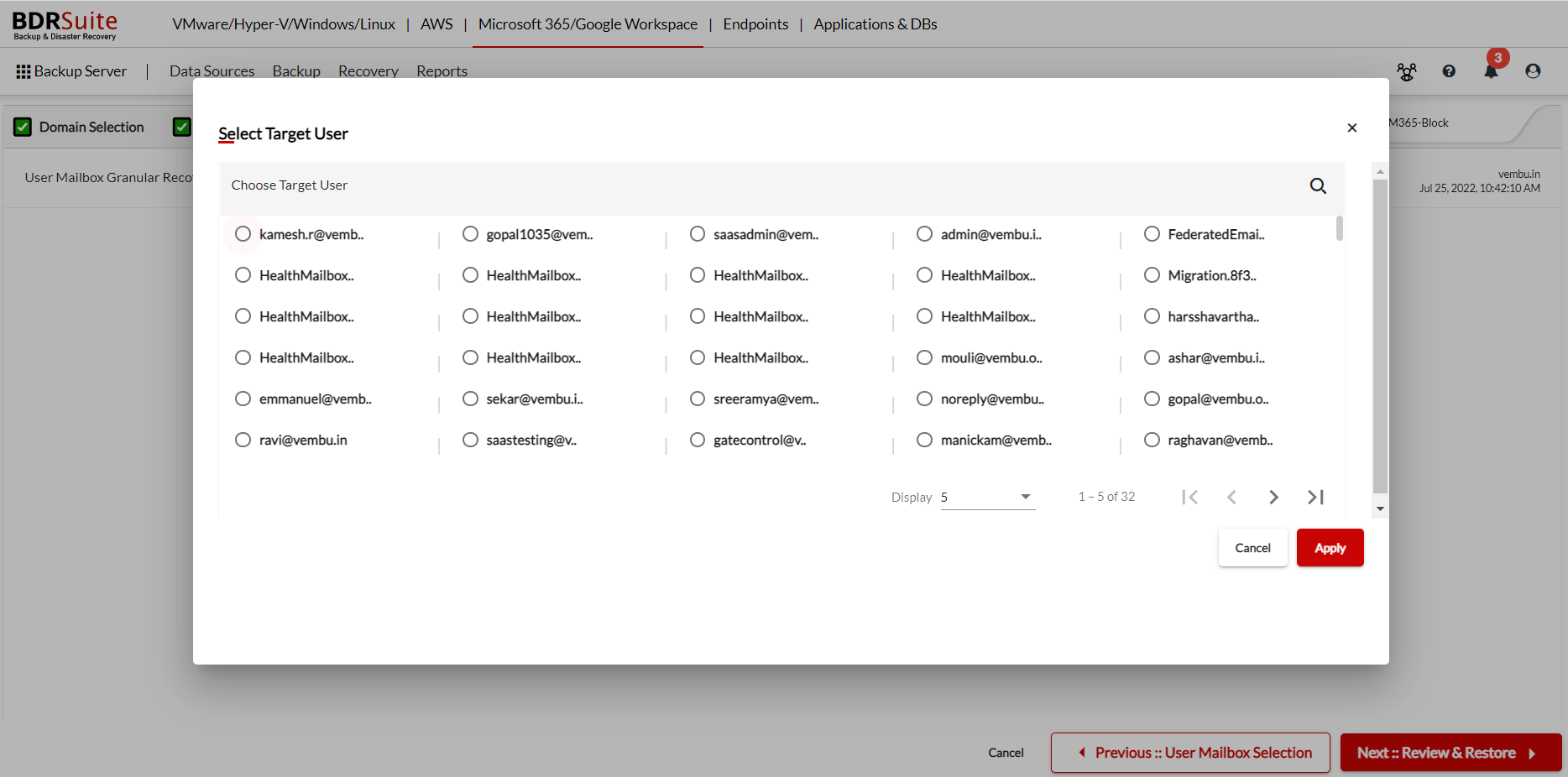Viewport: 1568px width, 777px height.
Task: Switch to AWS tab
Action: 436,24
